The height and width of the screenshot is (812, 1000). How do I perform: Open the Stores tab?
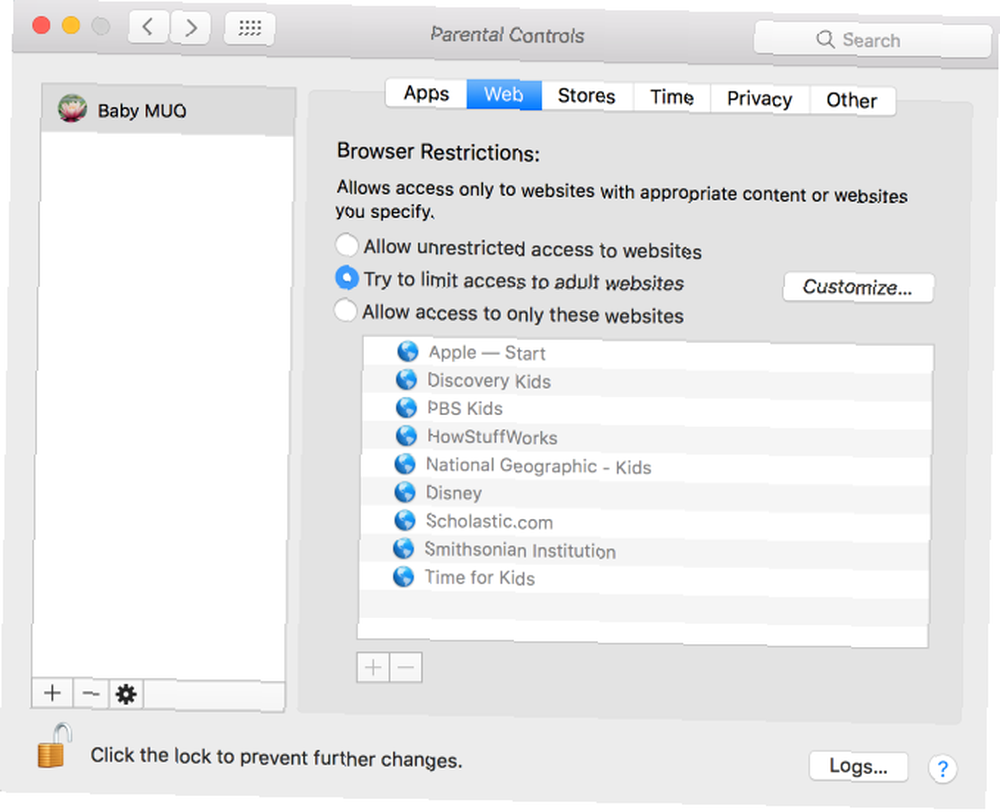tap(587, 96)
